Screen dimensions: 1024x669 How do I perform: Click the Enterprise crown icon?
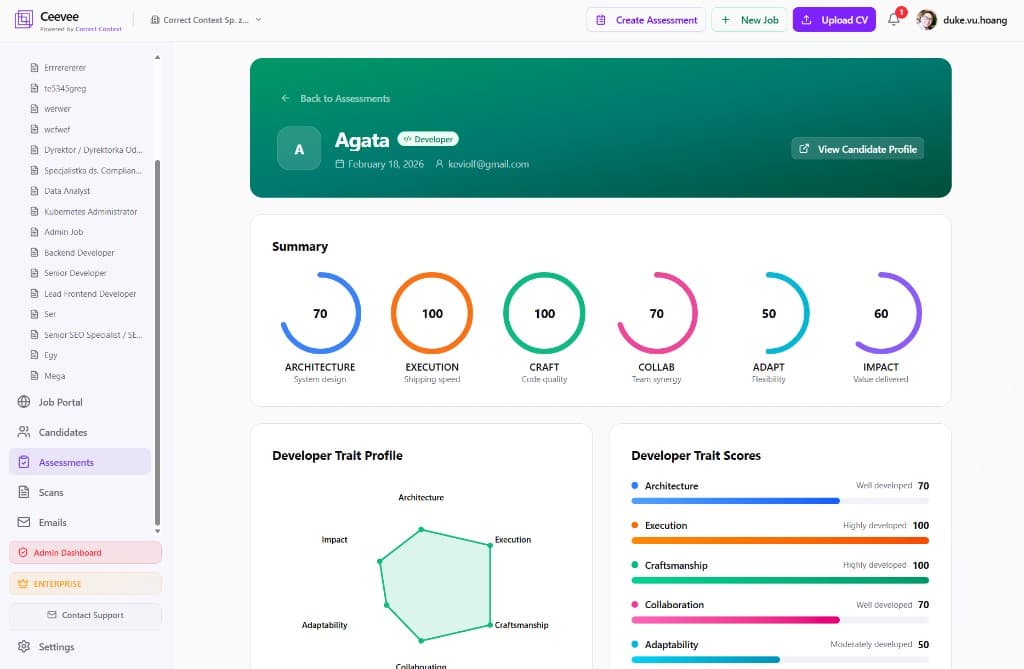(x=23, y=582)
